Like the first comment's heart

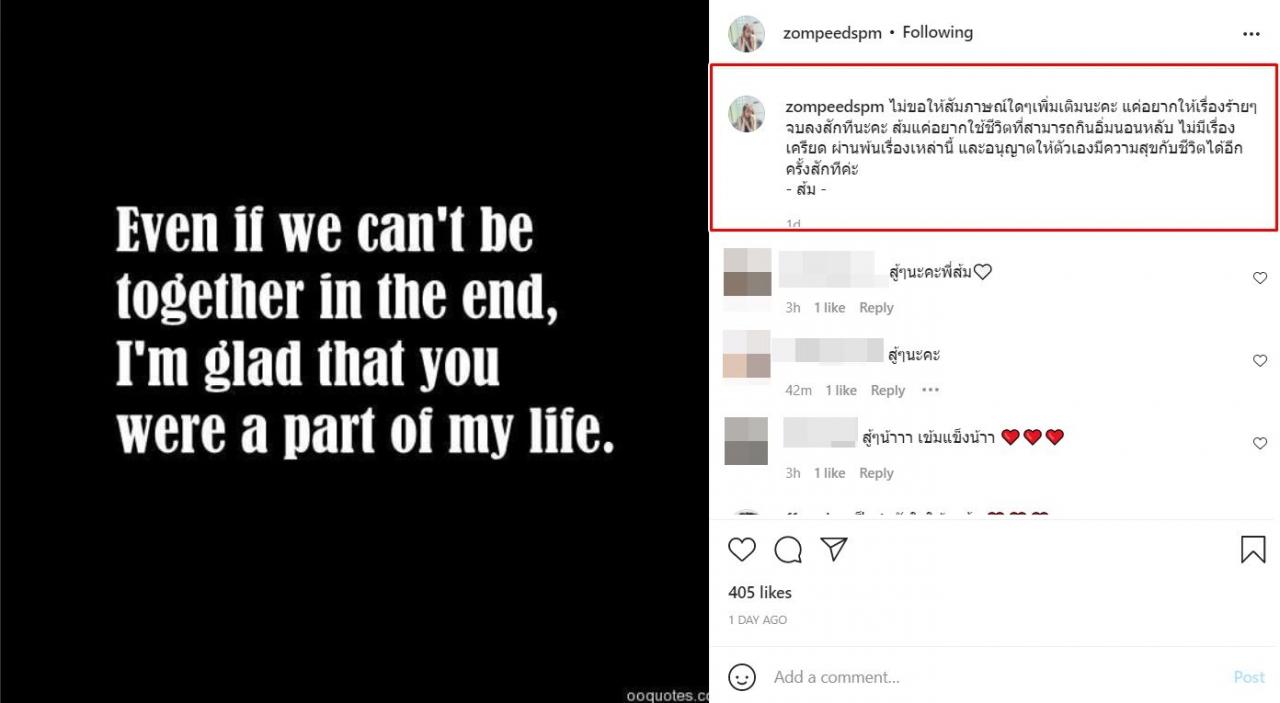tap(1260, 278)
